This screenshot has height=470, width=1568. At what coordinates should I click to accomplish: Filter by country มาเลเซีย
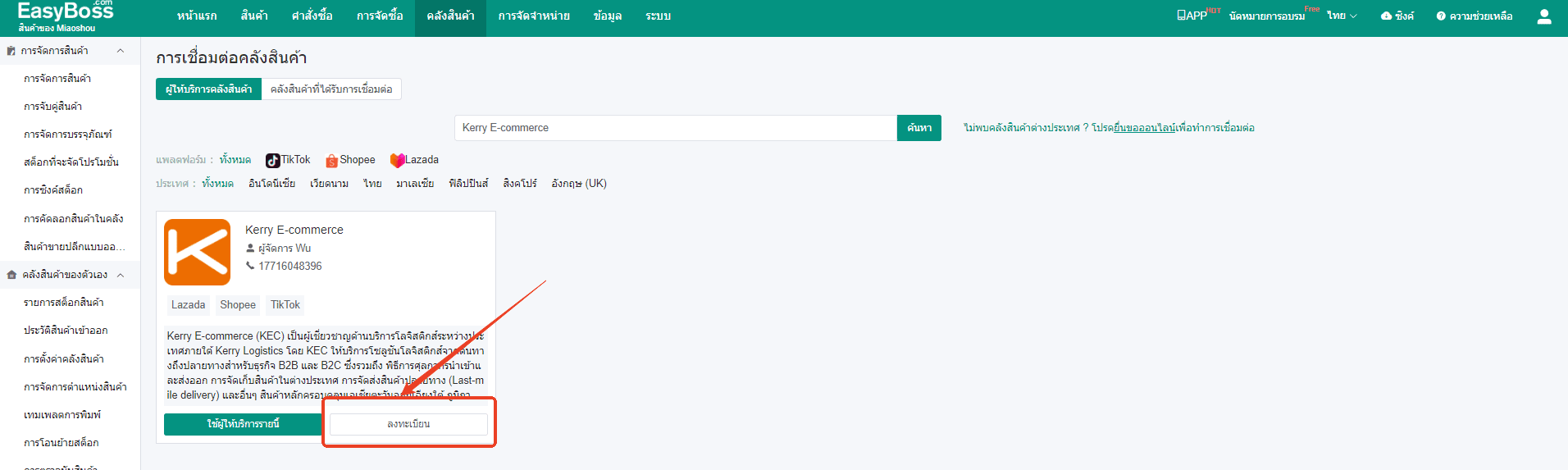pyautogui.click(x=415, y=184)
